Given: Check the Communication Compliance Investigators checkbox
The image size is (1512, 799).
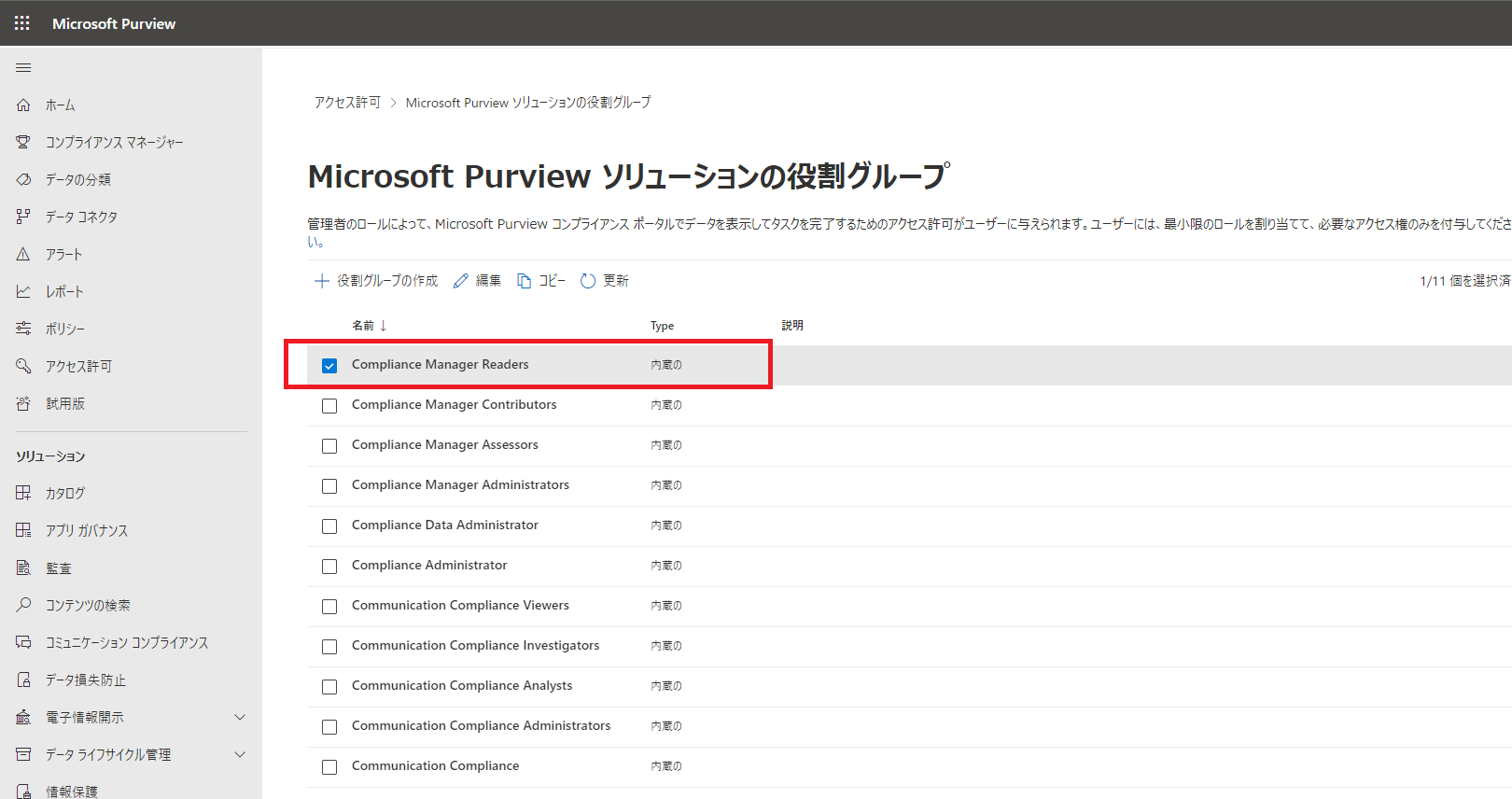Looking at the screenshot, I should 329,647.
